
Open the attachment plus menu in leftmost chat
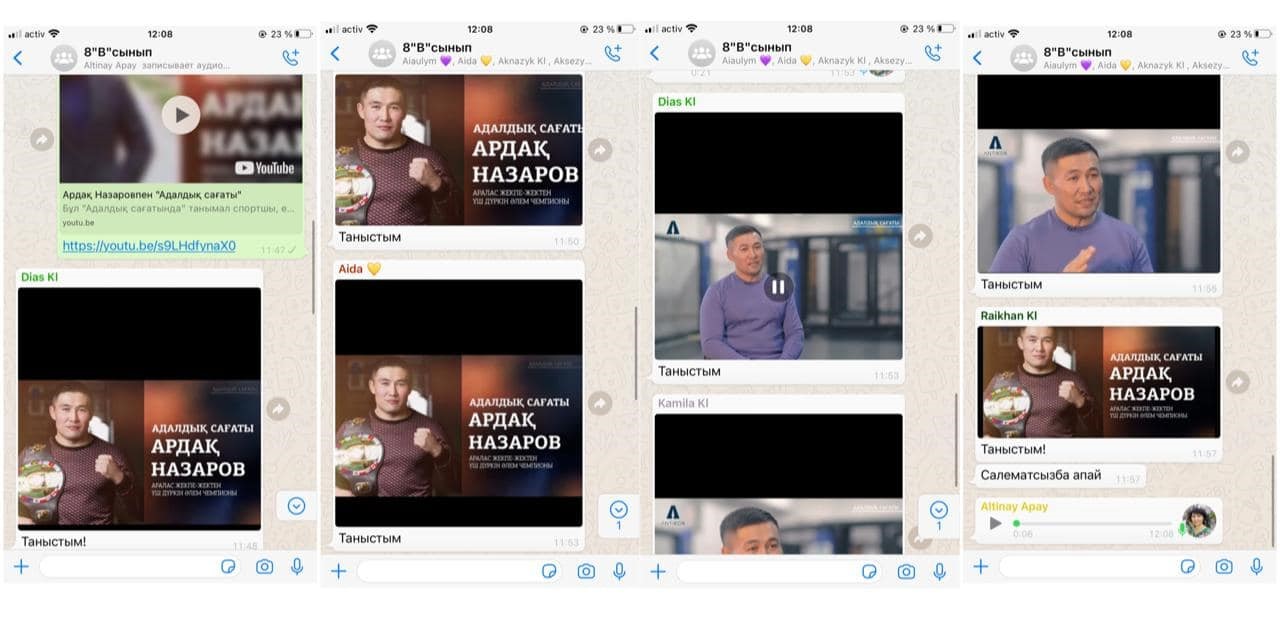(x=20, y=567)
